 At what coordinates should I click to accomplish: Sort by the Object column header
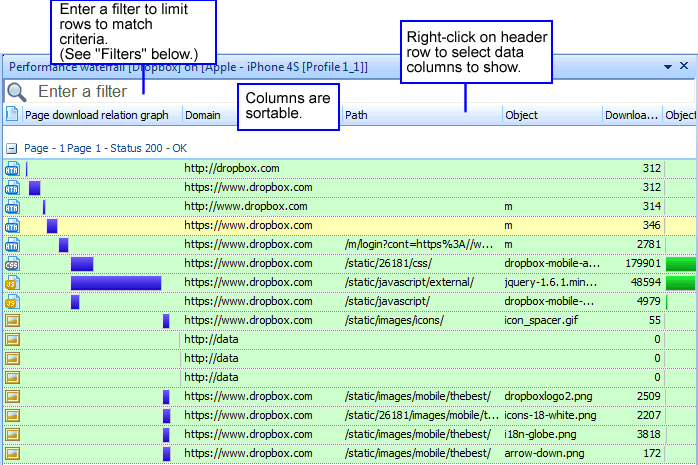552,115
